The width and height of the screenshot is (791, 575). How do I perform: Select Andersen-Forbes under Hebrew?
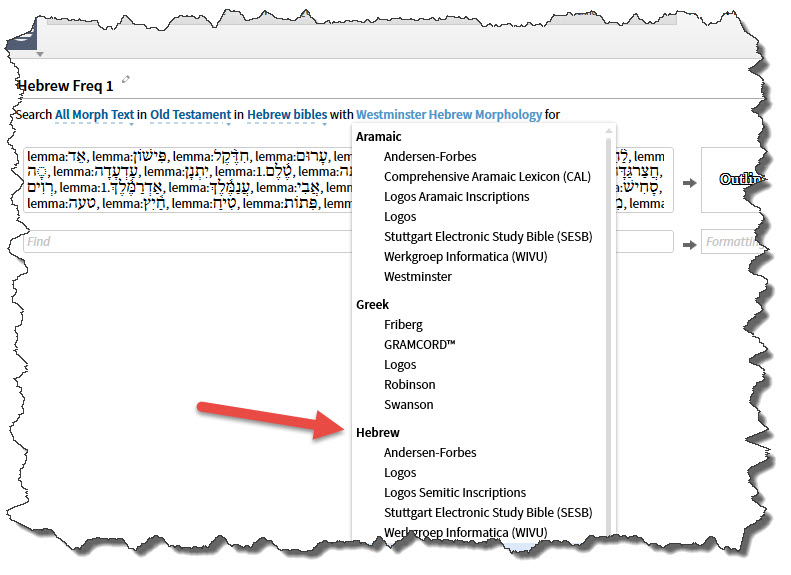[430, 453]
